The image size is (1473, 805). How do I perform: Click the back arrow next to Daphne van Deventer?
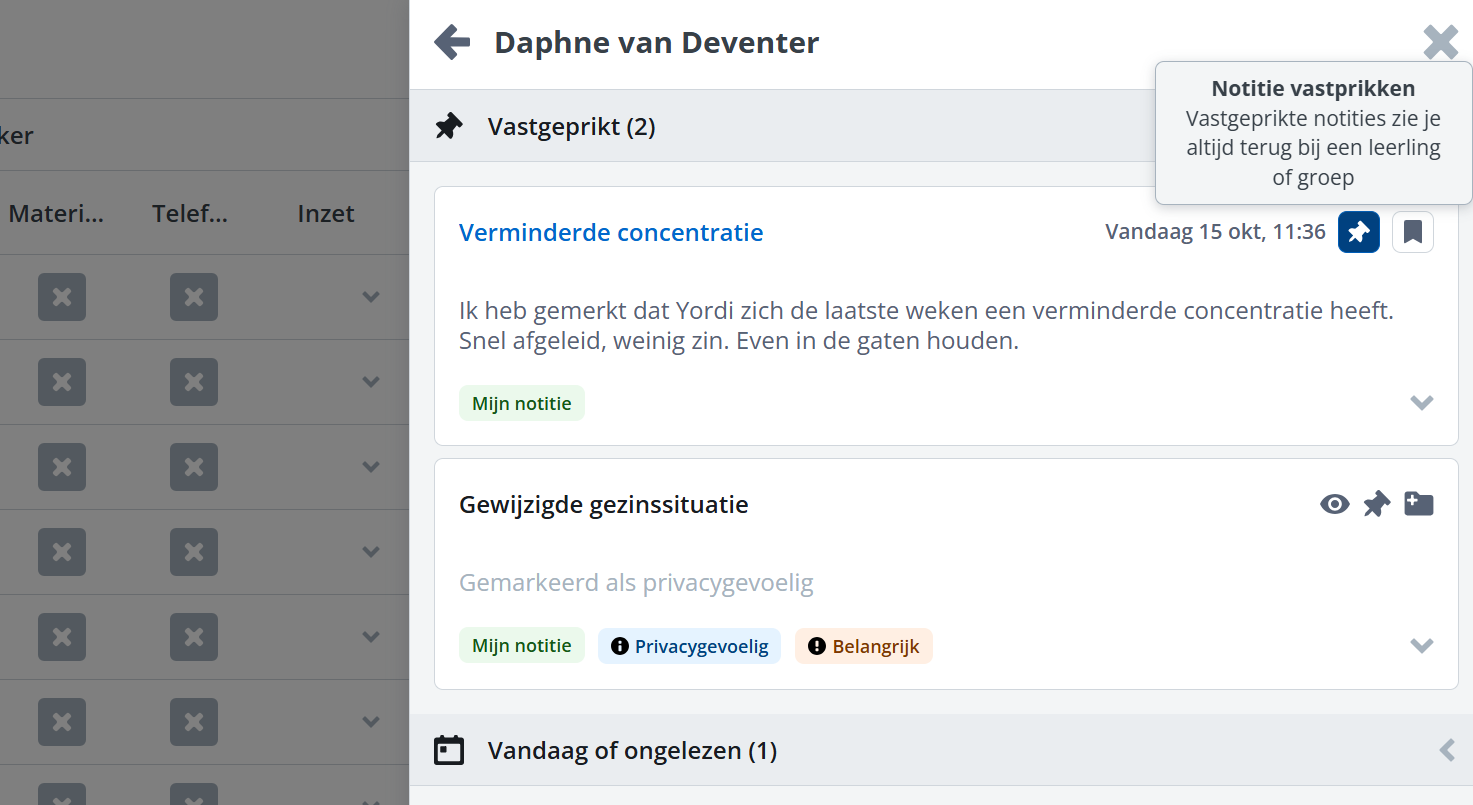(452, 43)
